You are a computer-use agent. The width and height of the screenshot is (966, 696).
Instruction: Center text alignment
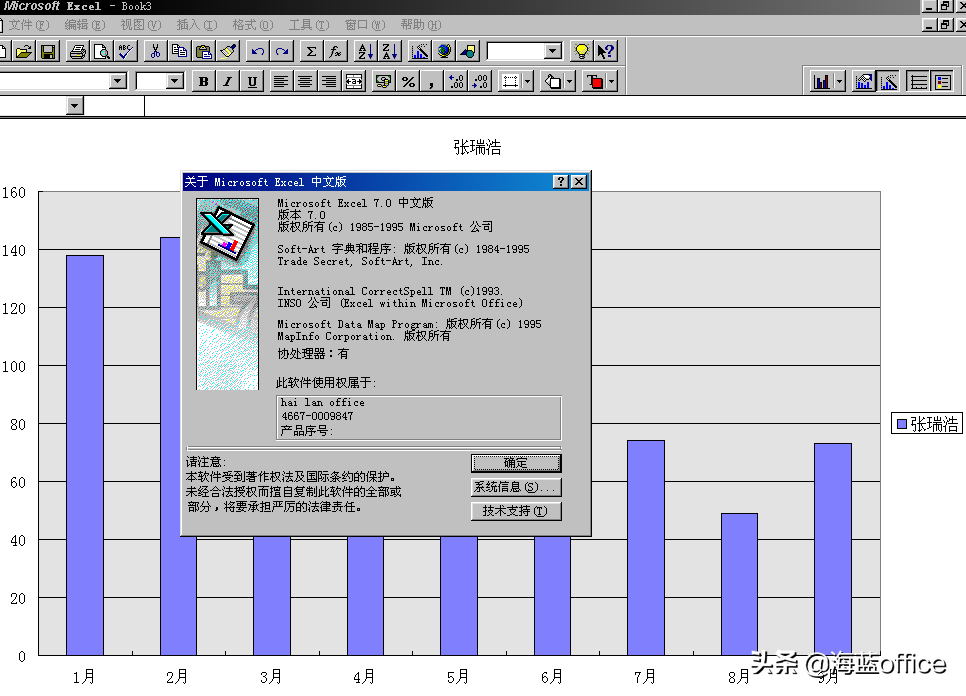coord(305,81)
